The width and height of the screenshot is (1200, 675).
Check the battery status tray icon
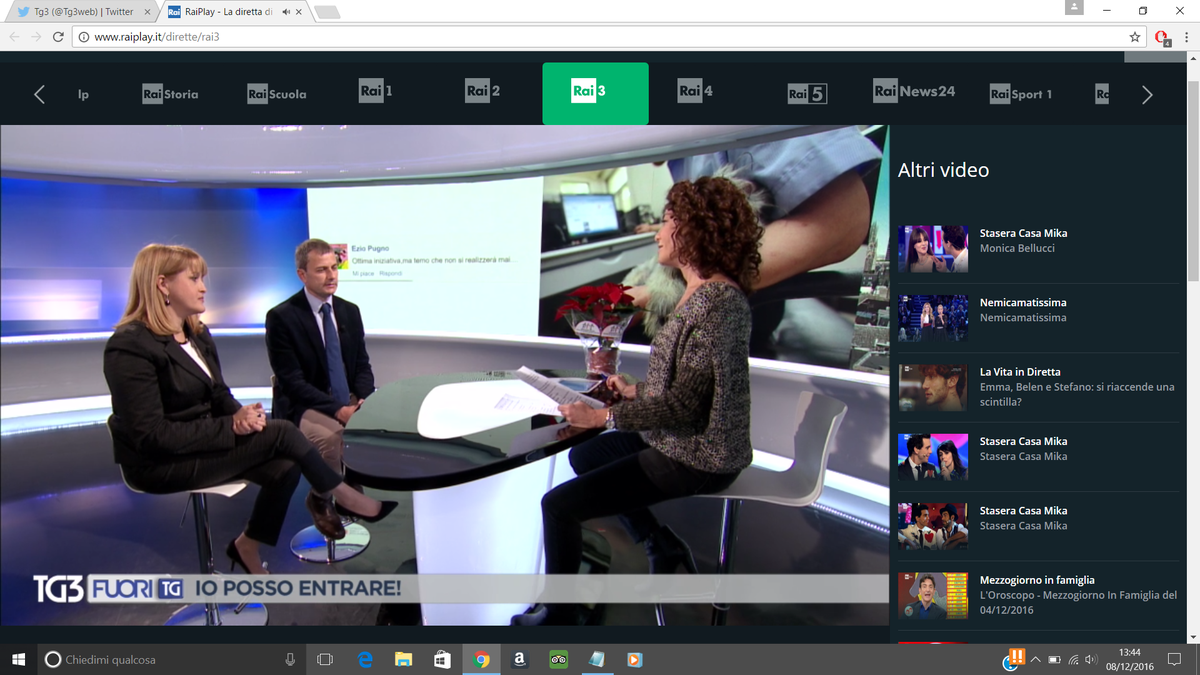(x=1054, y=659)
